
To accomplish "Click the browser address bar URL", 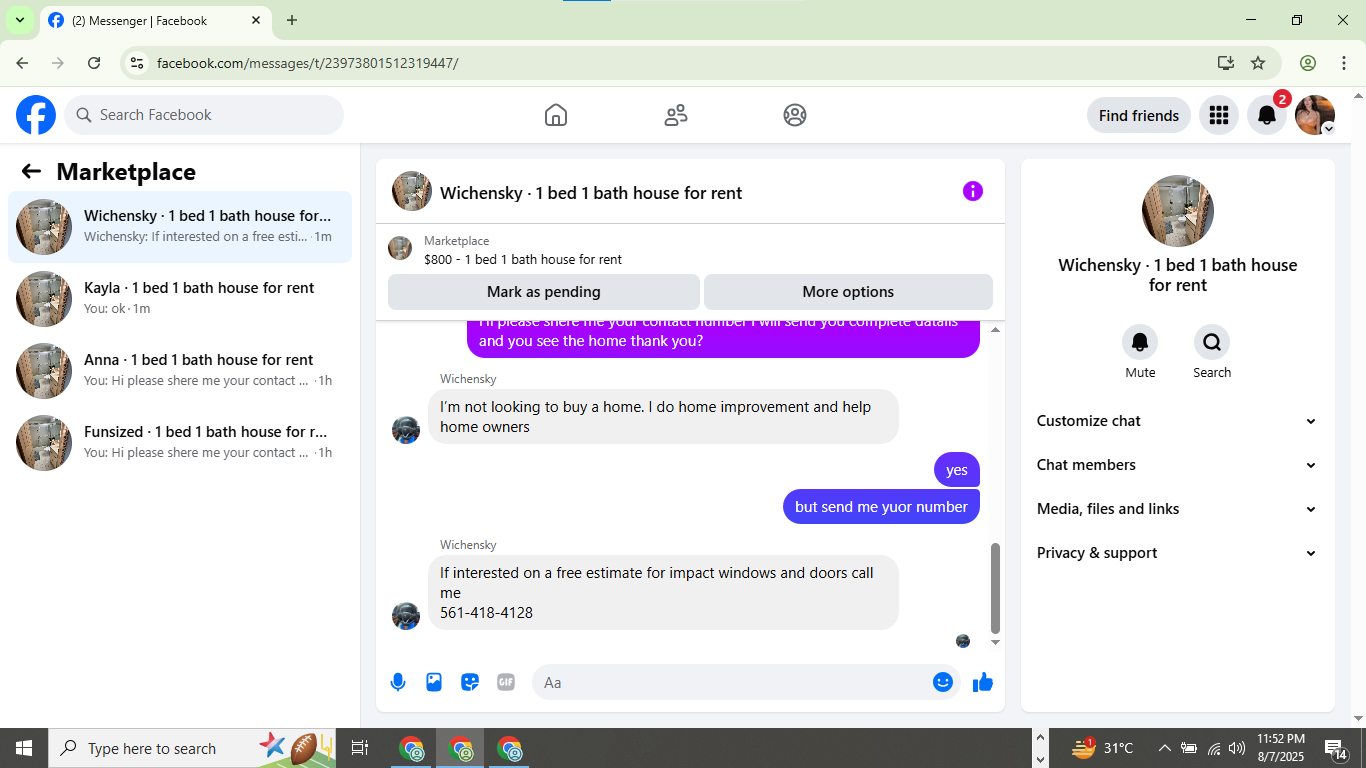I will coord(308,63).
